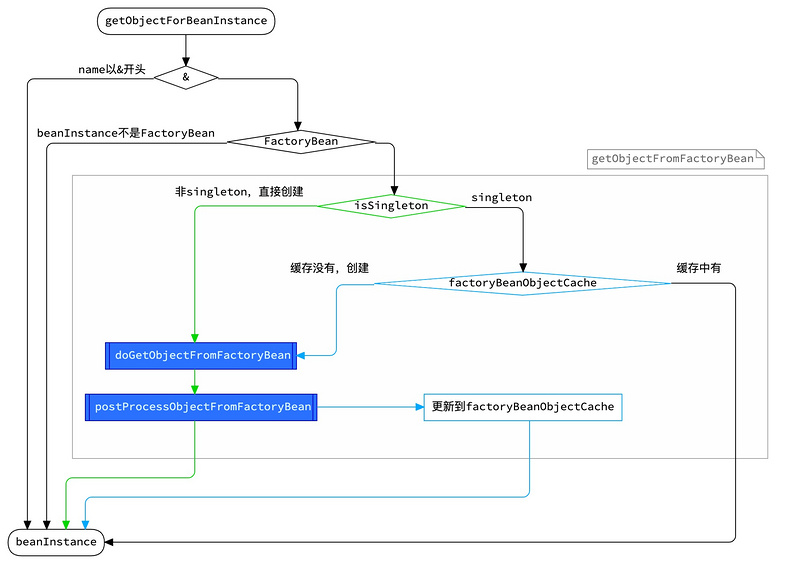This screenshot has height=588, width=800.
Task: Click the beanInstance不是FactoryBean label
Action: 125,132
